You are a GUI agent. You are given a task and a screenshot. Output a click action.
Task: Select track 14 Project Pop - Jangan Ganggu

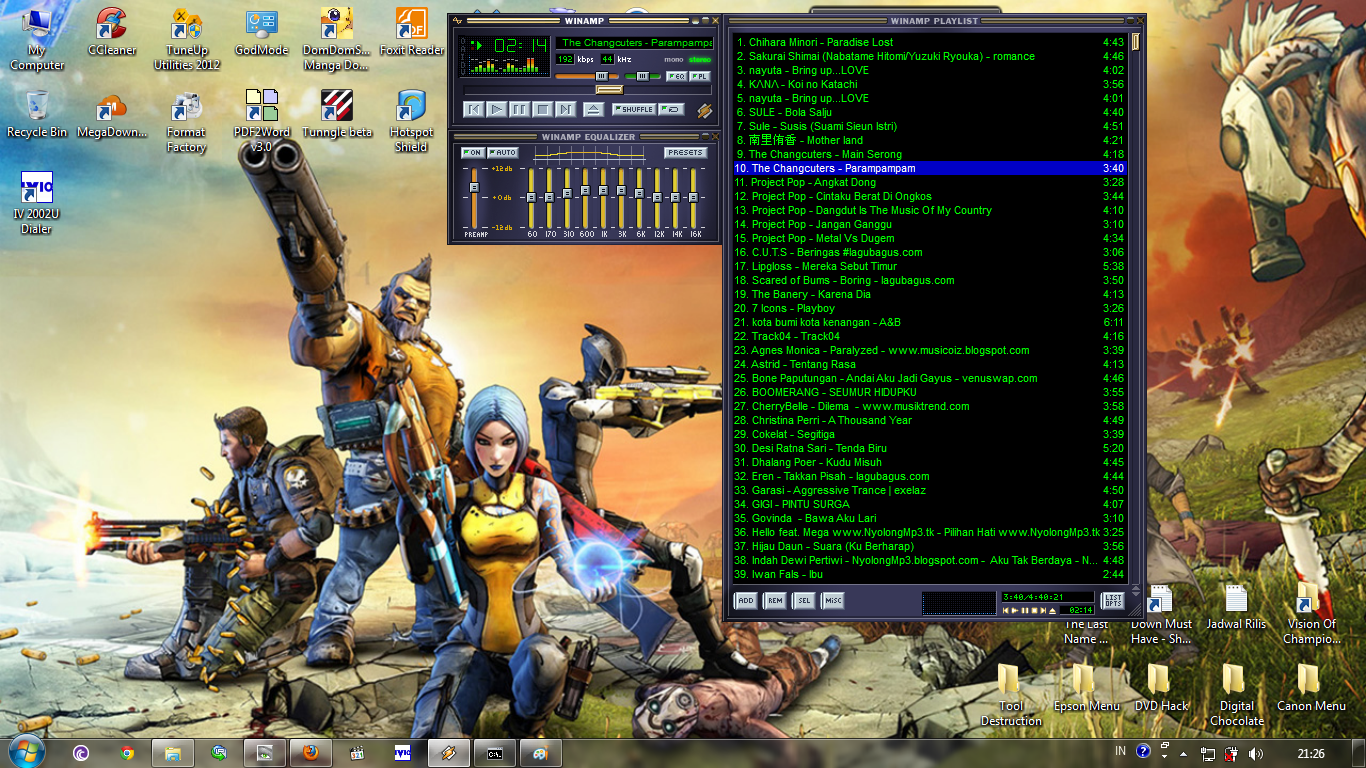(x=929, y=224)
